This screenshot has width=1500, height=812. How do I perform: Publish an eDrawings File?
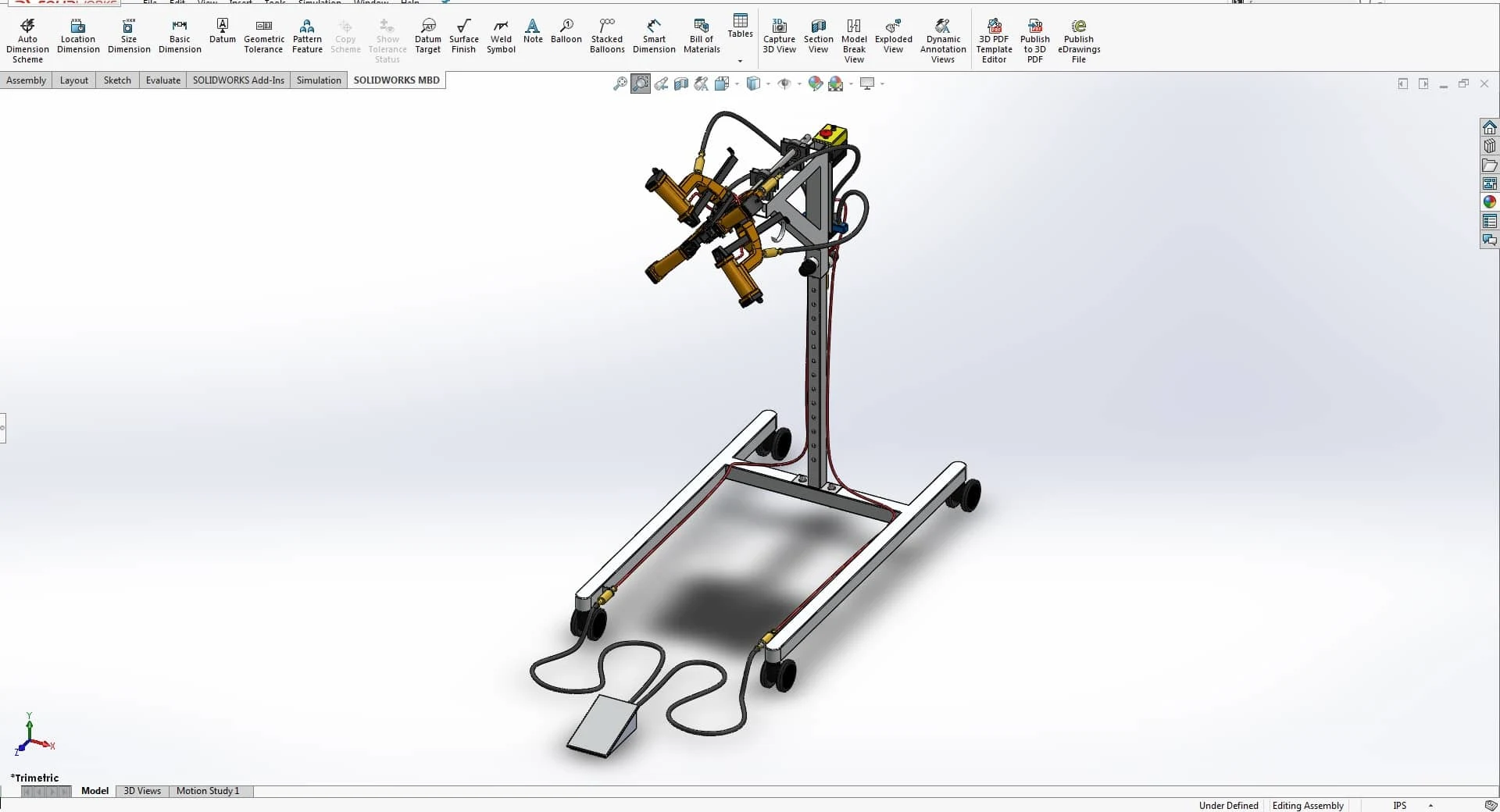[1079, 41]
